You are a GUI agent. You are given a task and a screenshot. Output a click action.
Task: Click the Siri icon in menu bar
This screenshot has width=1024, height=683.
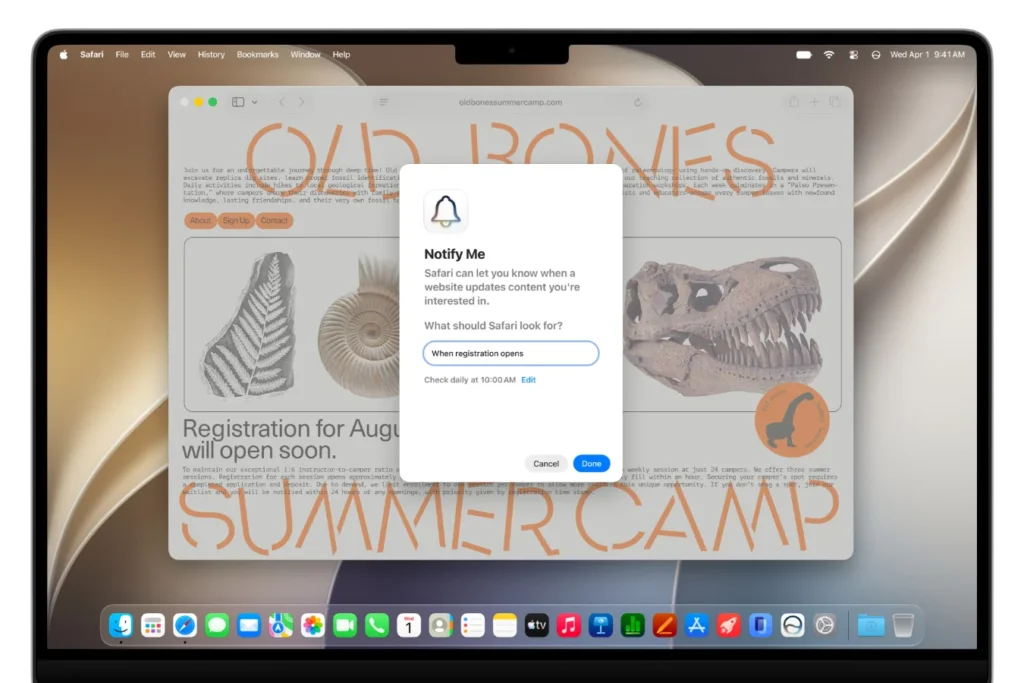[x=876, y=55]
